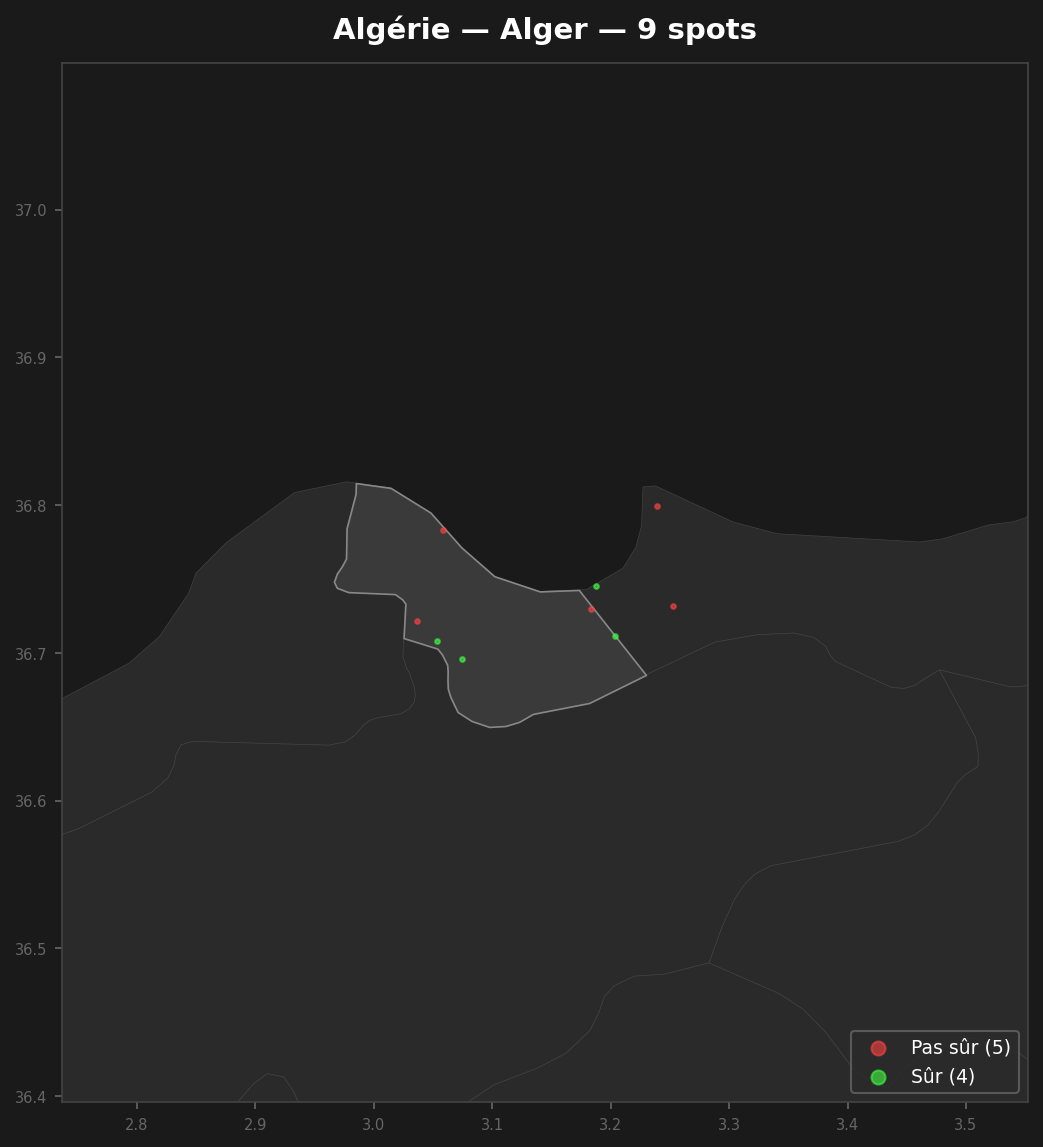Click the red marker beside 'Pas sûr (5)' in the legend
Viewport: 1043px width, 1147px height.
pos(878,1048)
